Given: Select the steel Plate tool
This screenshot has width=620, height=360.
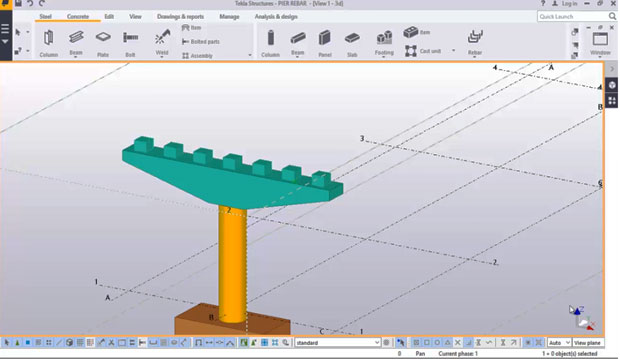Looking at the screenshot, I should click(x=103, y=44).
